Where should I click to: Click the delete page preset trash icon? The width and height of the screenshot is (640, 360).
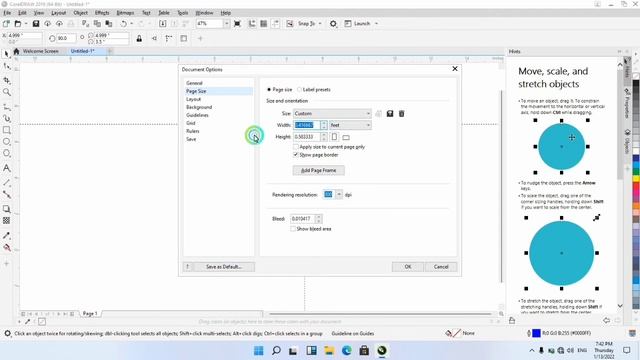(402, 113)
